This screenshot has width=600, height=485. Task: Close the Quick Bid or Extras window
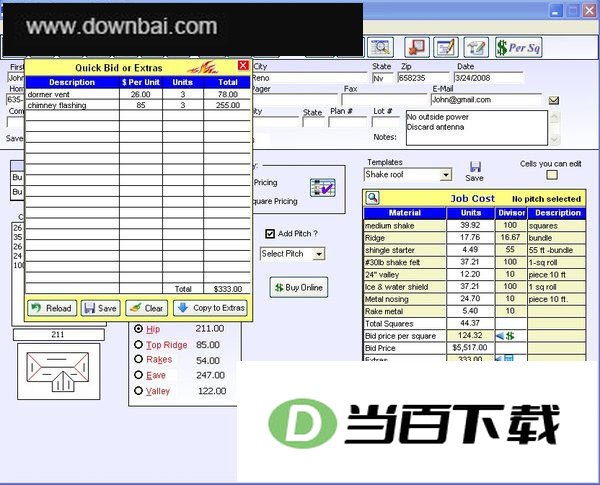pyautogui.click(x=243, y=65)
